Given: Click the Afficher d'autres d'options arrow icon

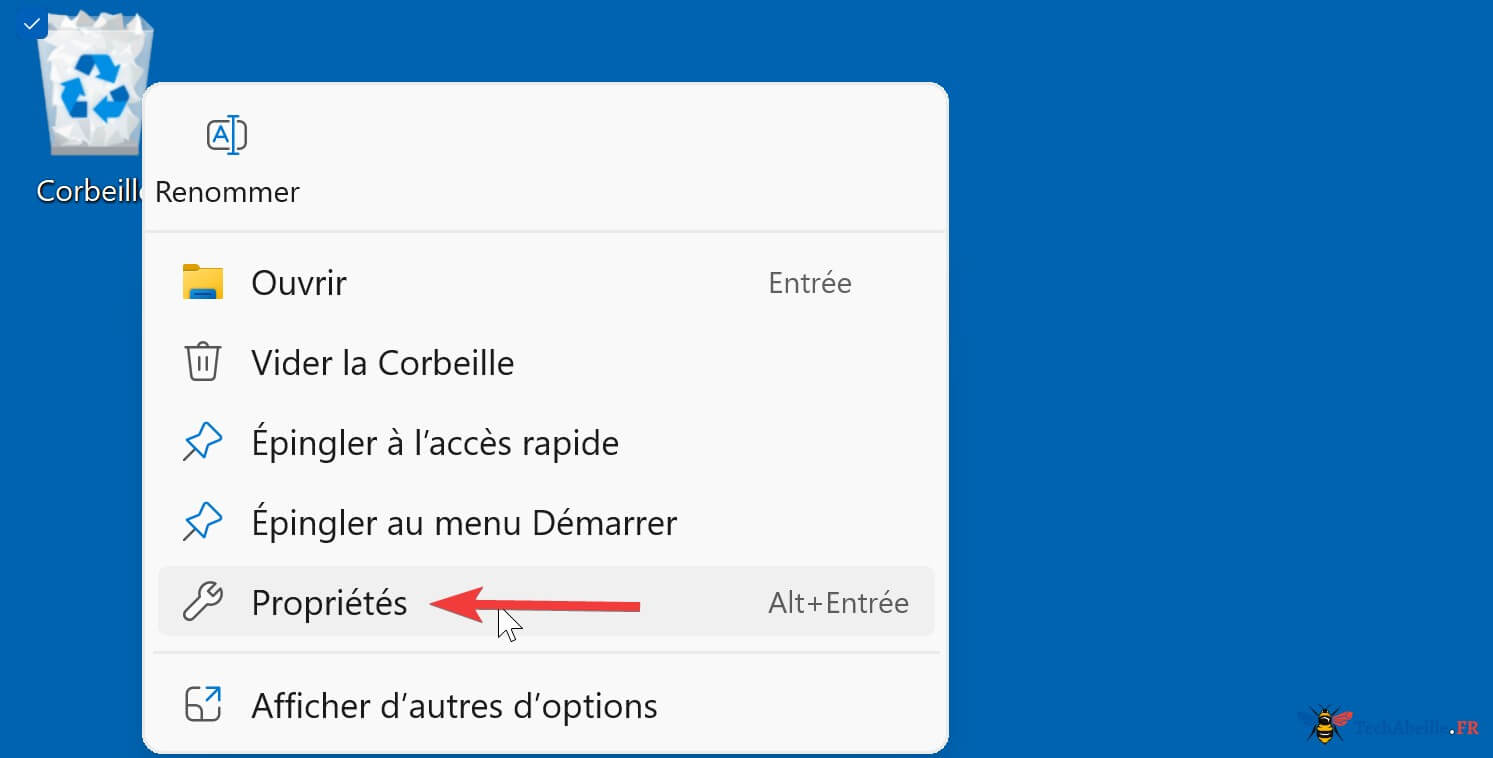Looking at the screenshot, I should pyautogui.click(x=203, y=705).
